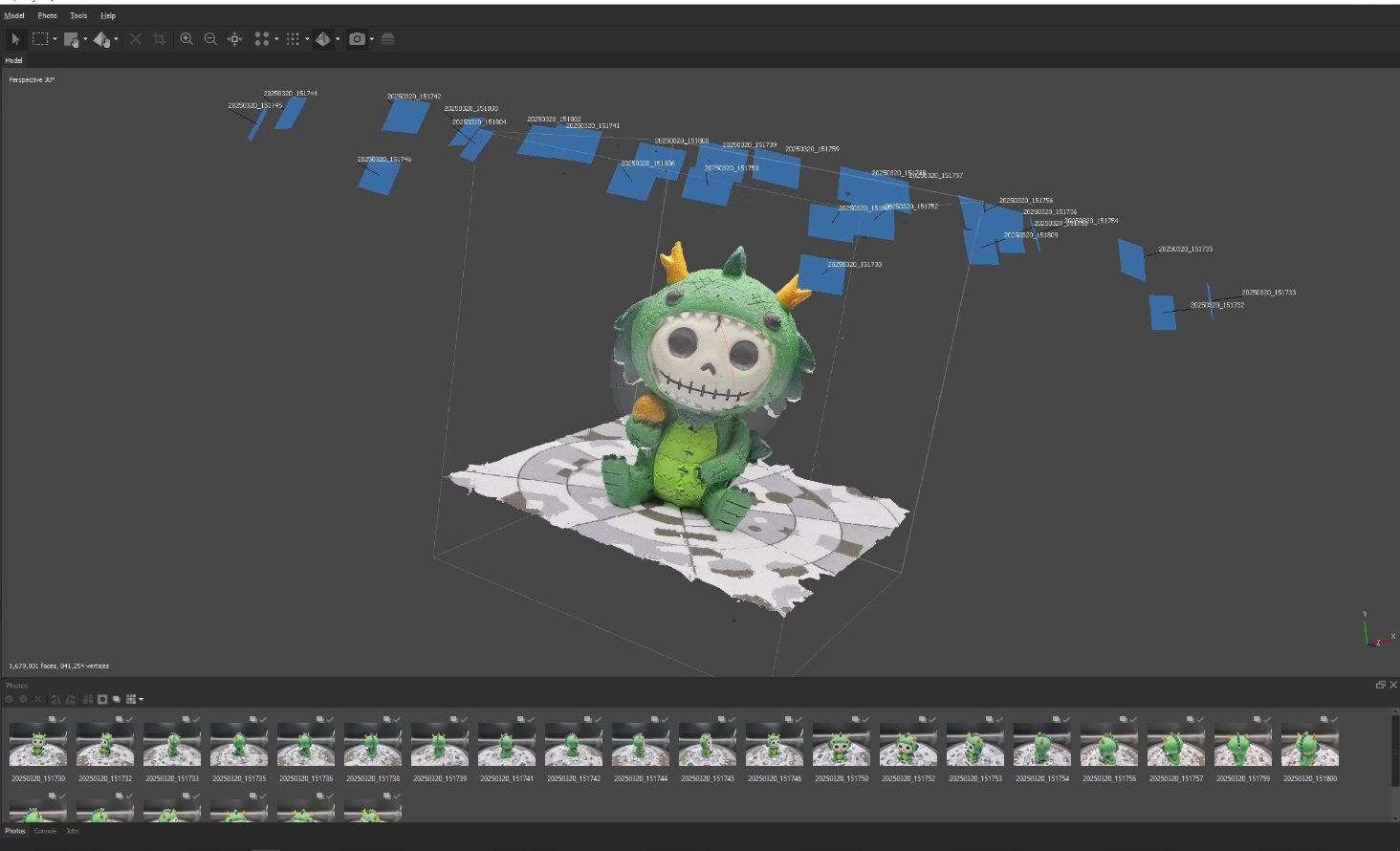Open the Tools menu
The height and width of the screenshot is (851, 1400).
(78, 15)
